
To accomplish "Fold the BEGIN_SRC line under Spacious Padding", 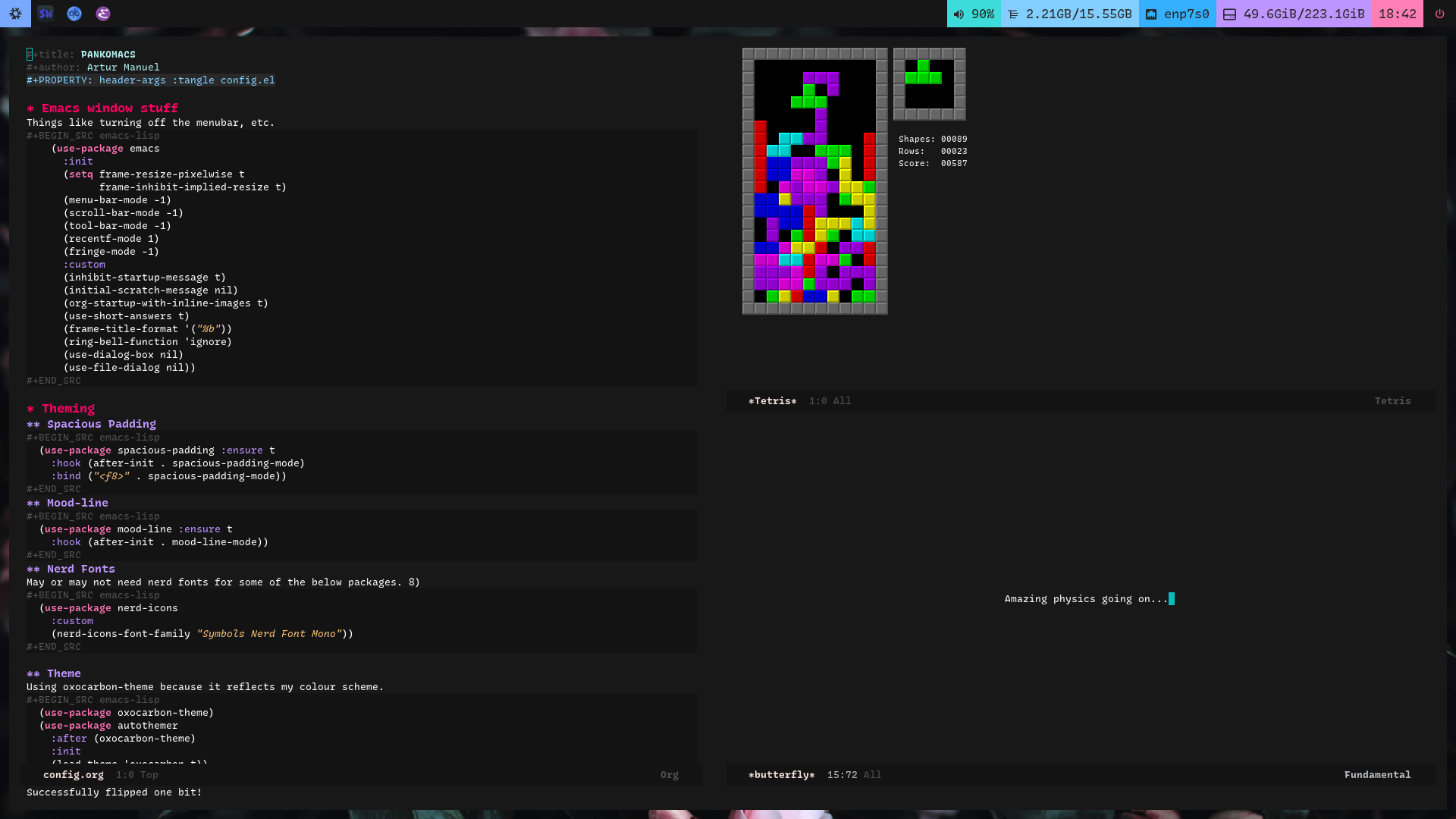I will 93,438.
